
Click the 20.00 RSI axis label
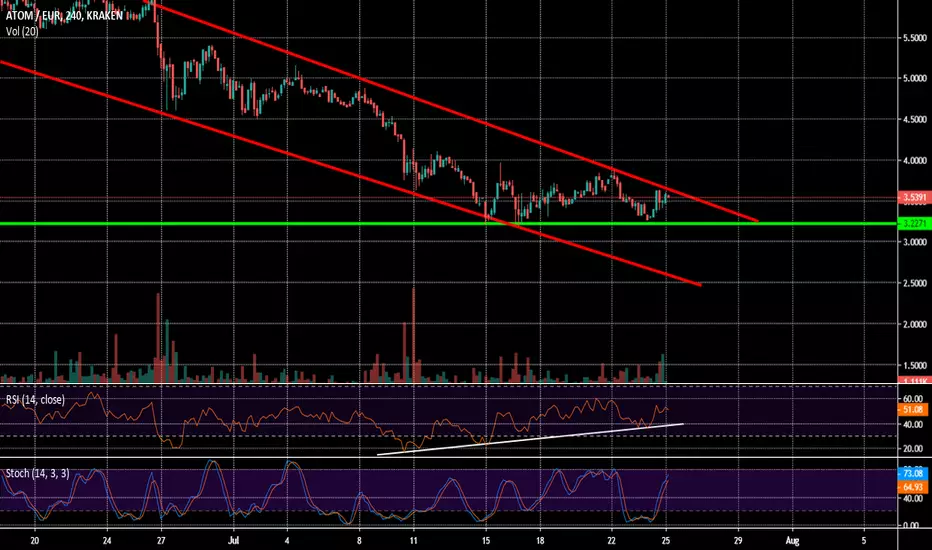point(912,448)
